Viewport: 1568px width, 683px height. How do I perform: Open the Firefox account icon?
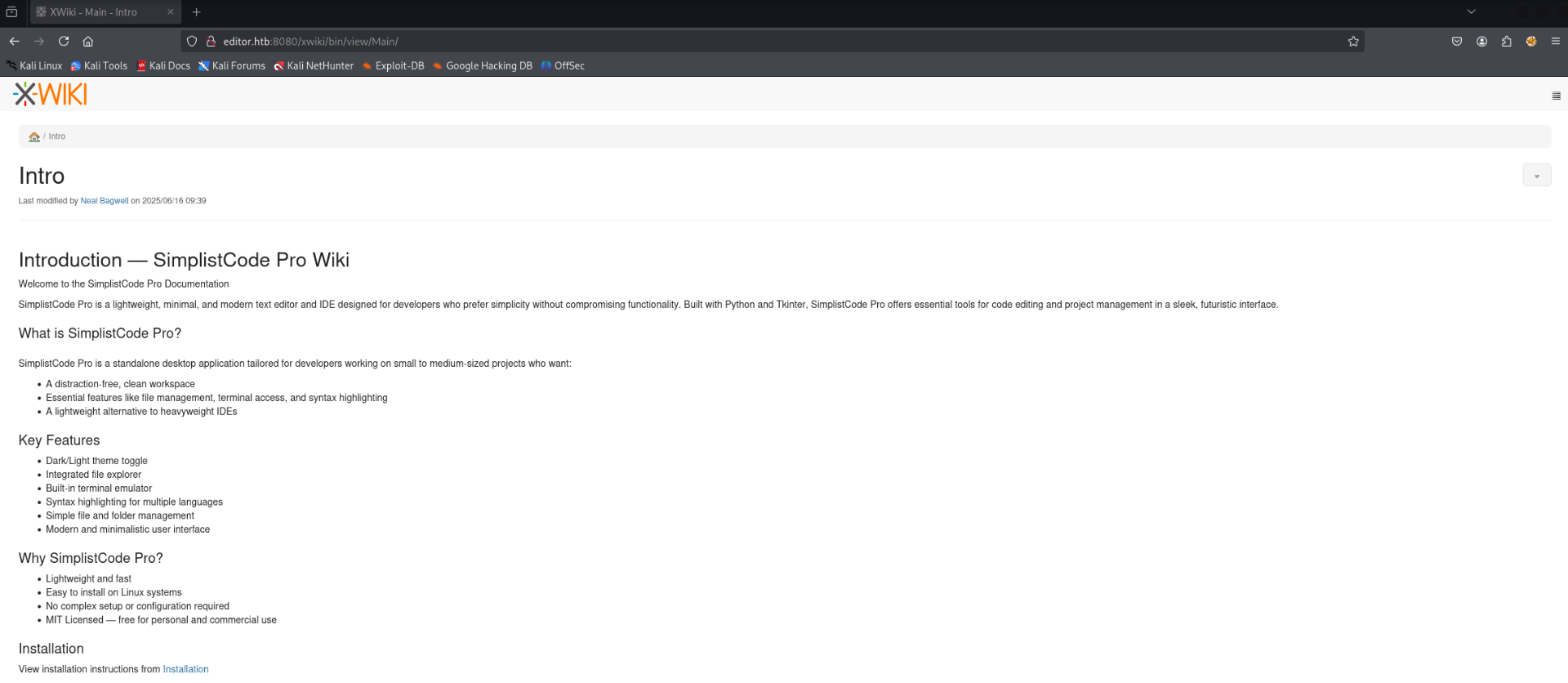[1481, 42]
